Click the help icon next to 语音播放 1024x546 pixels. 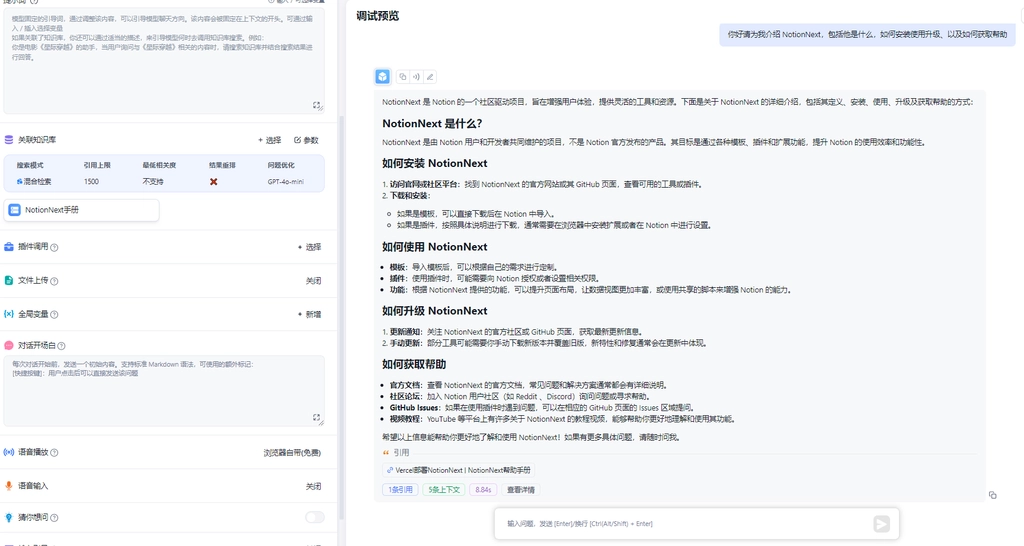tap(54, 453)
